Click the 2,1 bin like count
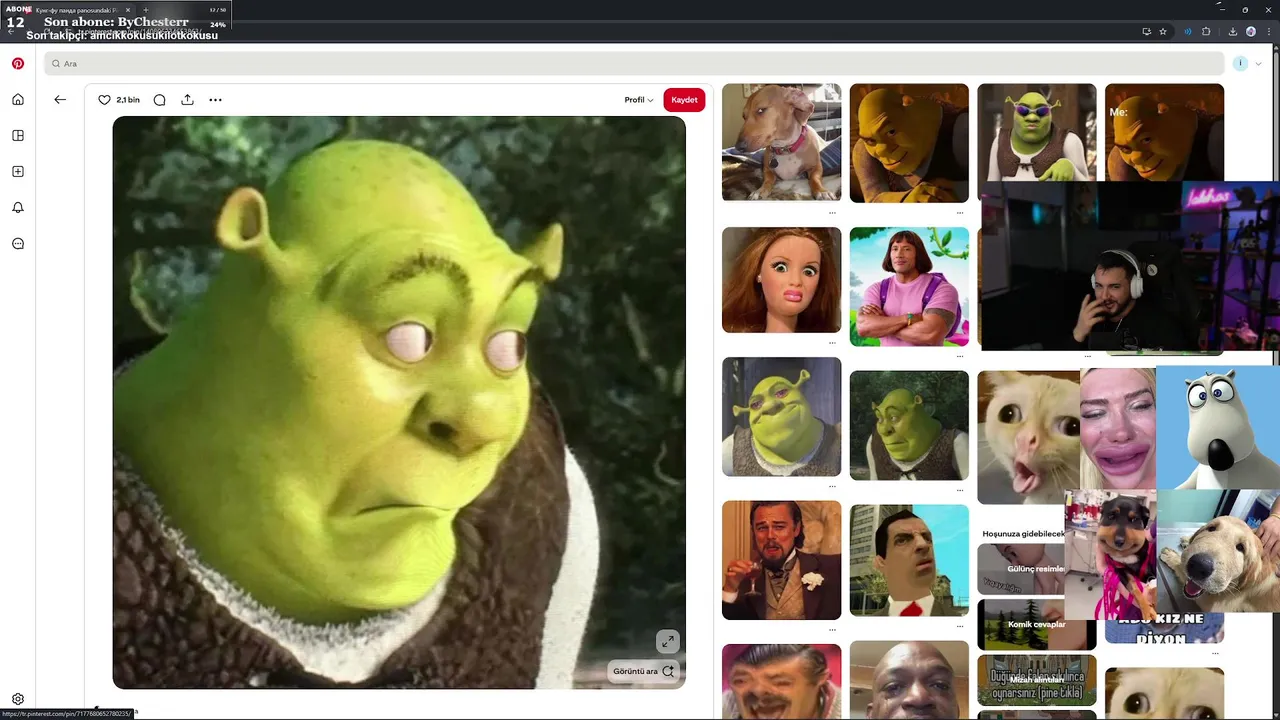The image size is (1280, 720). (128, 100)
